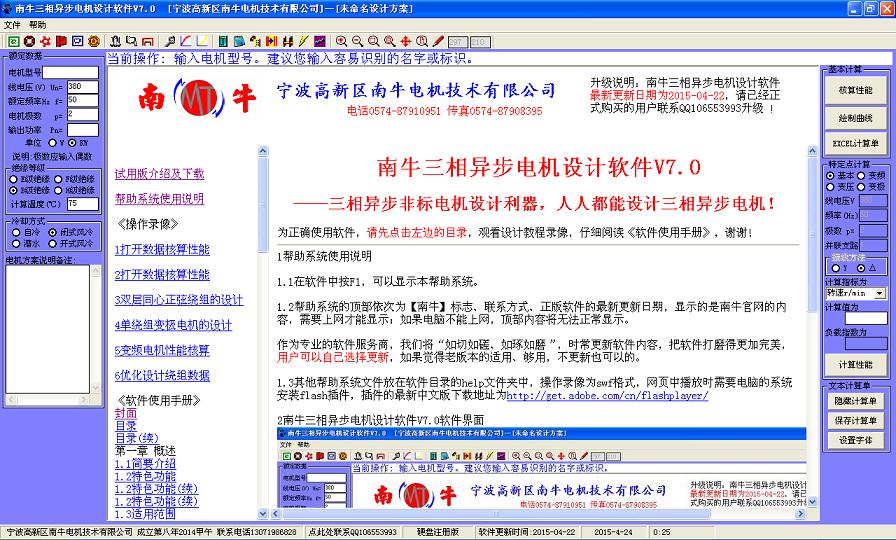Click the blue book icon

239,41
